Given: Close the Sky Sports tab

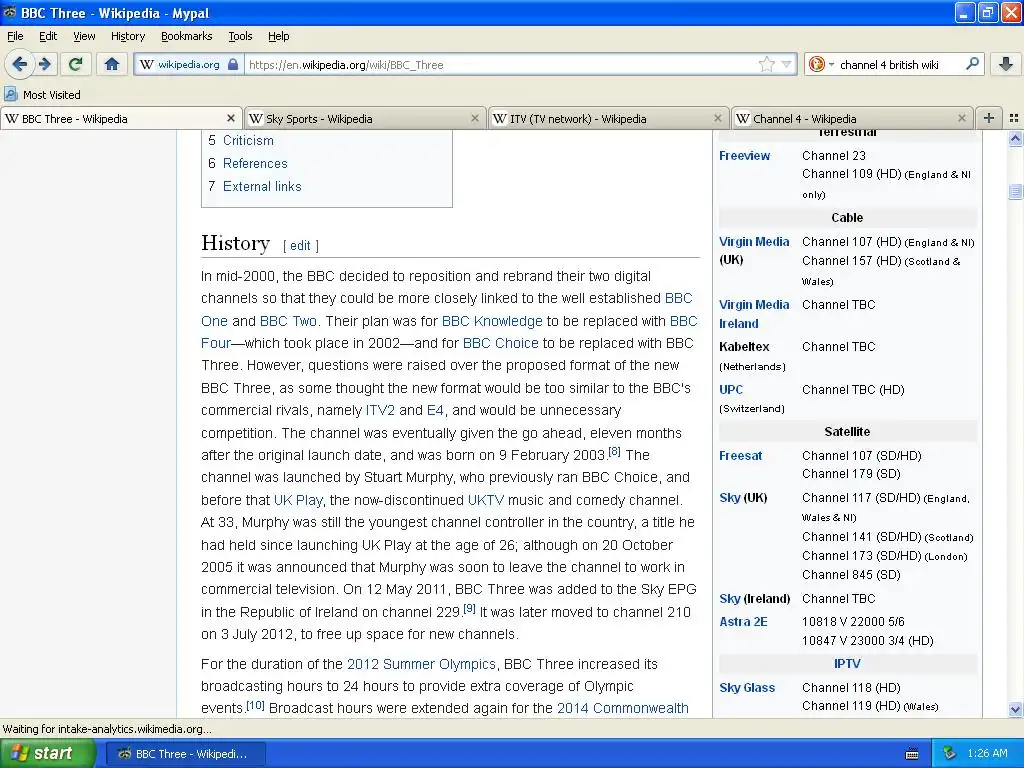Looking at the screenshot, I should (x=475, y=118).
